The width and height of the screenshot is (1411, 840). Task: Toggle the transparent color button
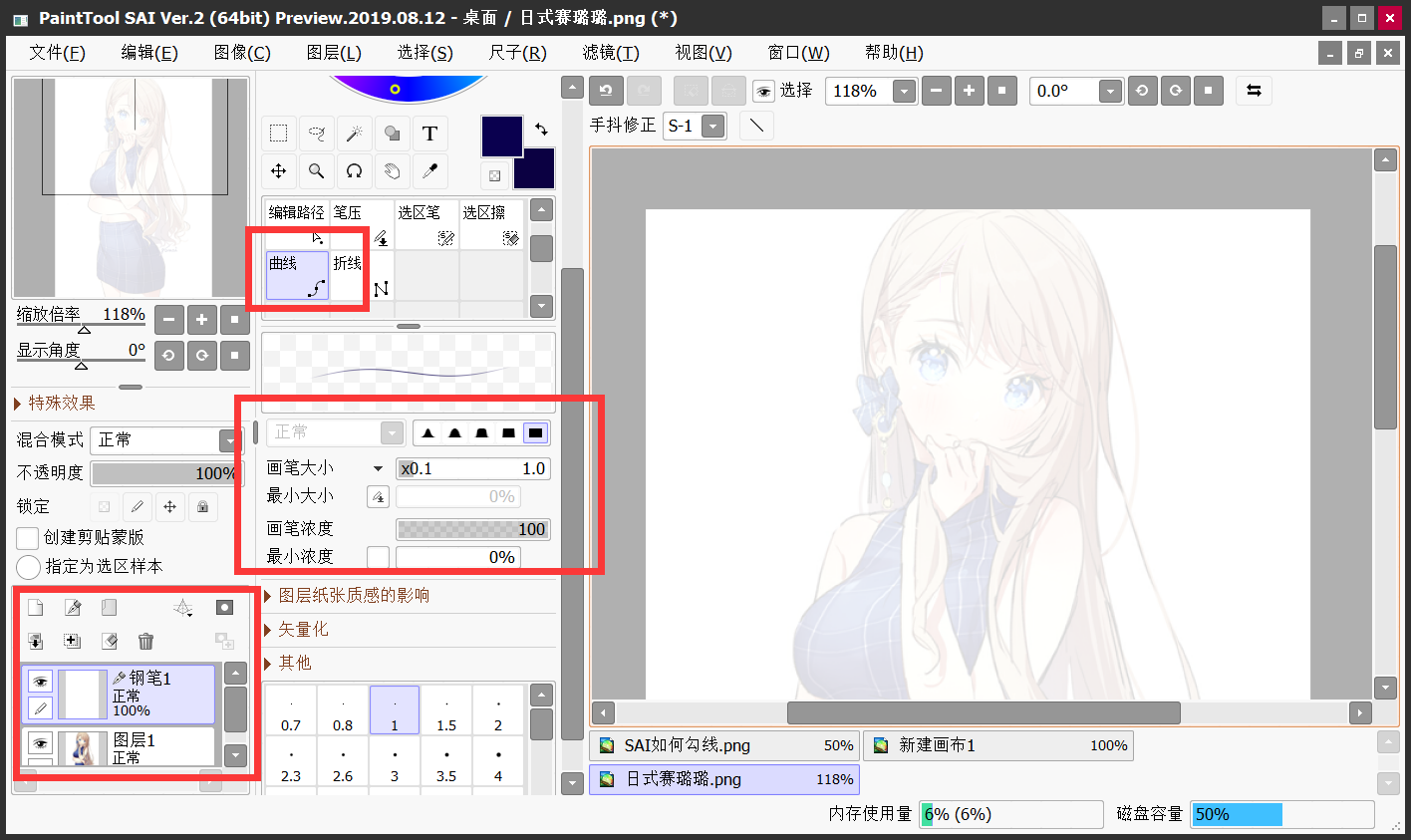pyautogui.click(x=494, y=176)
